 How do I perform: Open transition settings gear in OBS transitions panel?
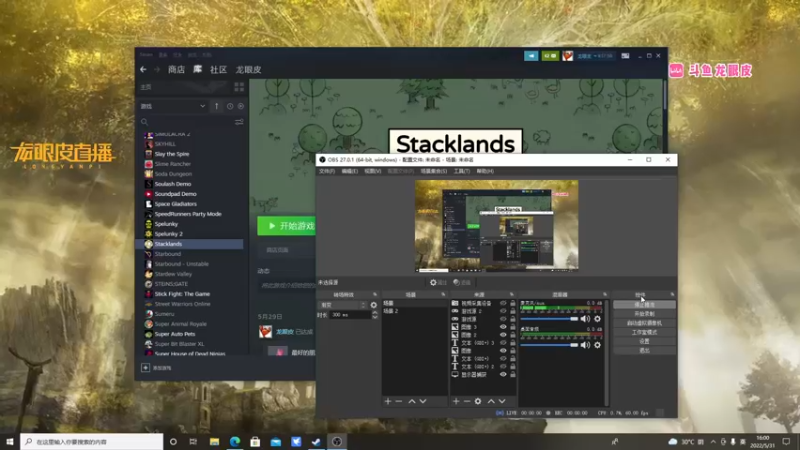pyautogui.click(x=373, y=305)
